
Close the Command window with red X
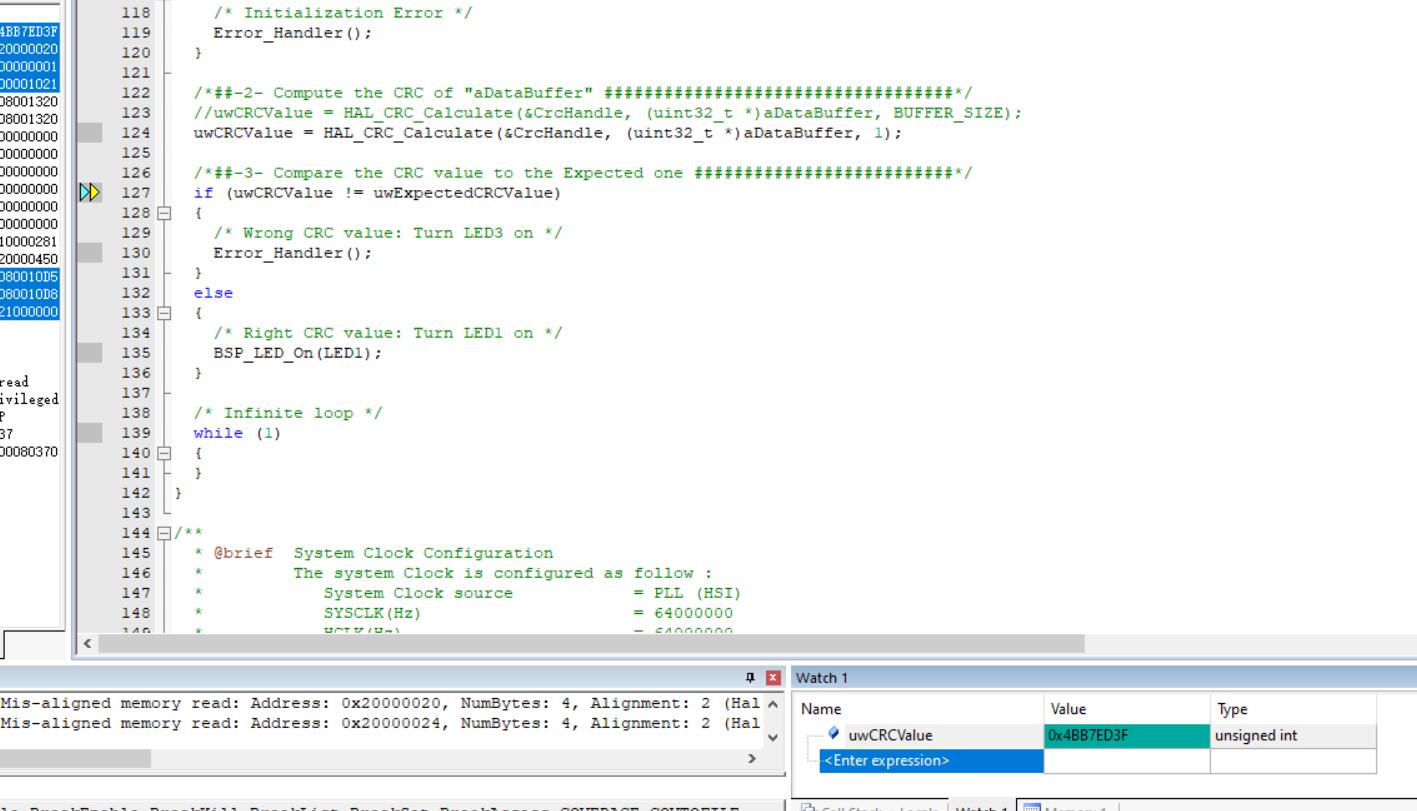click(772, 678)
